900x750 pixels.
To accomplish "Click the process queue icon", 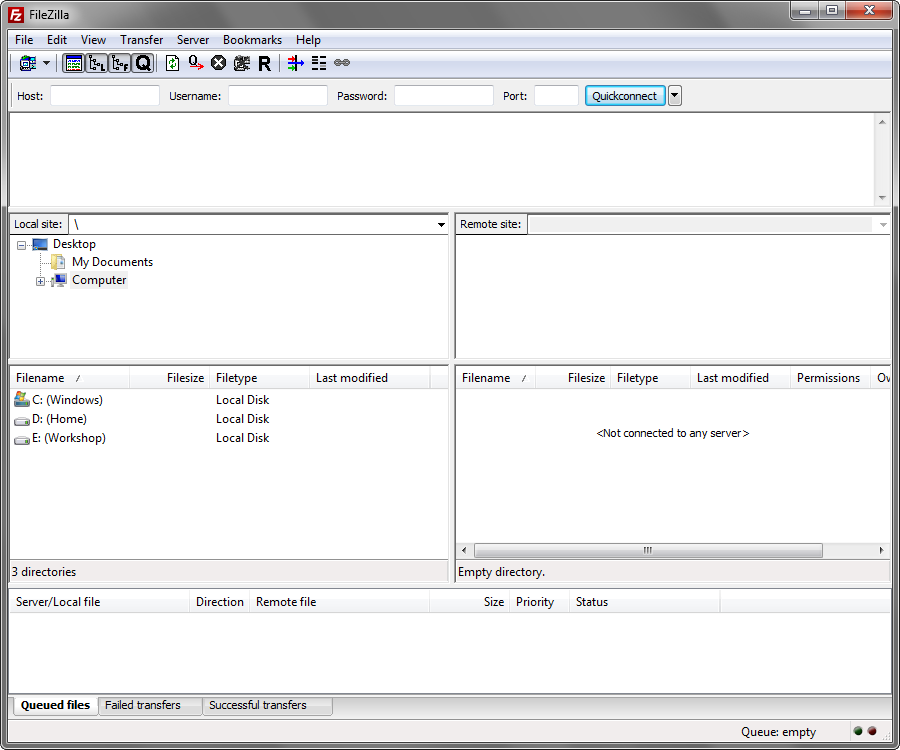I will [196, 63].
